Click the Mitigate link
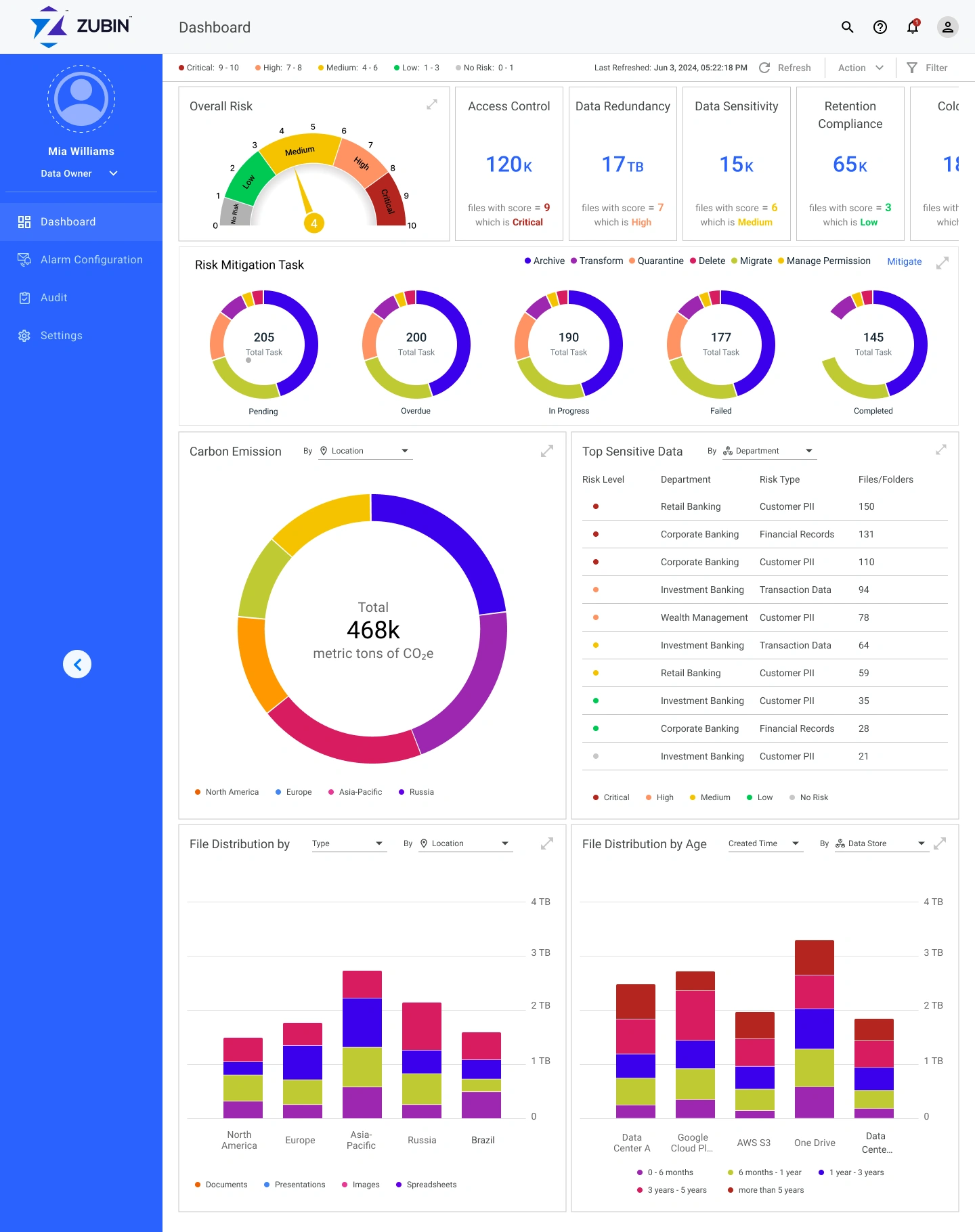This screenshot has width=975, height=1232. [904, 261]
